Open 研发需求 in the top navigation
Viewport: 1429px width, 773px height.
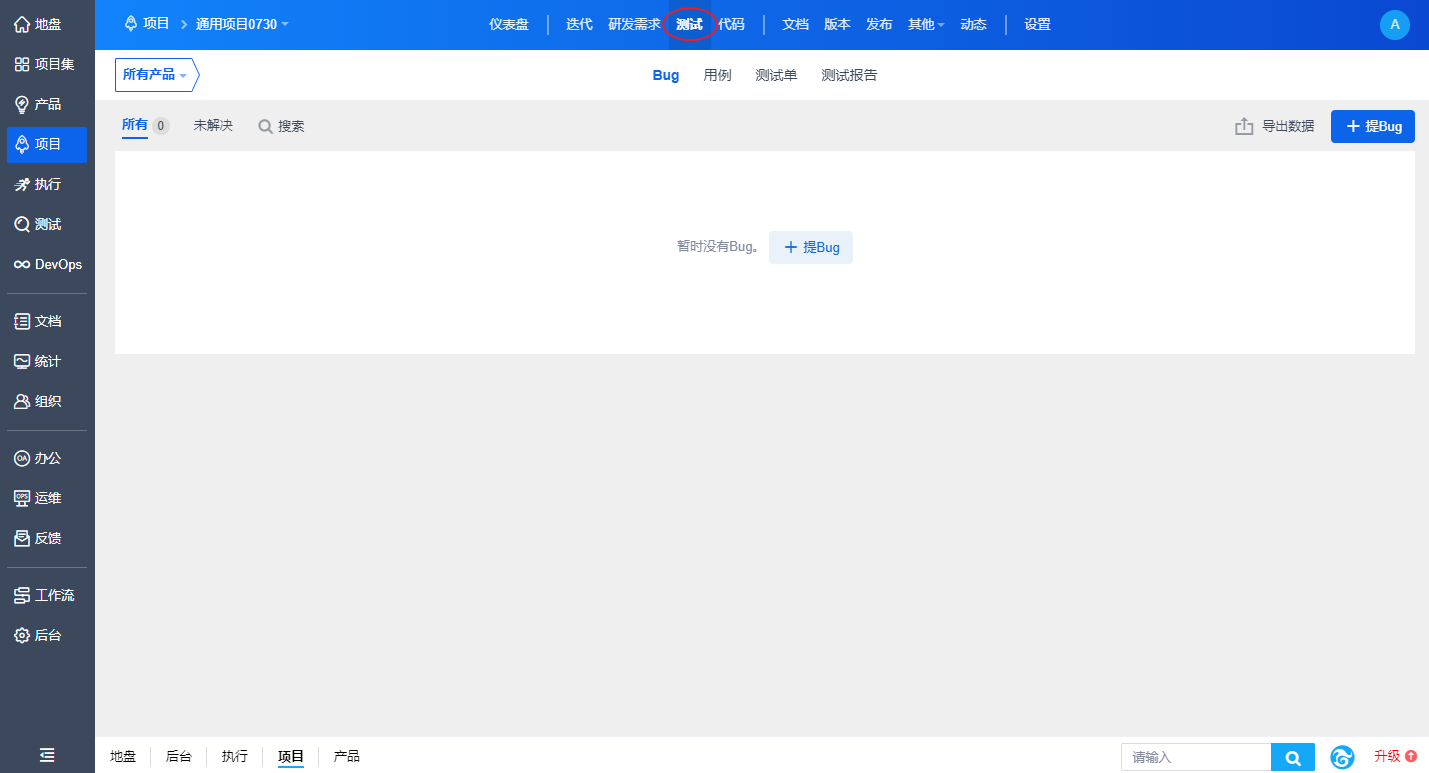click(634, 24)
